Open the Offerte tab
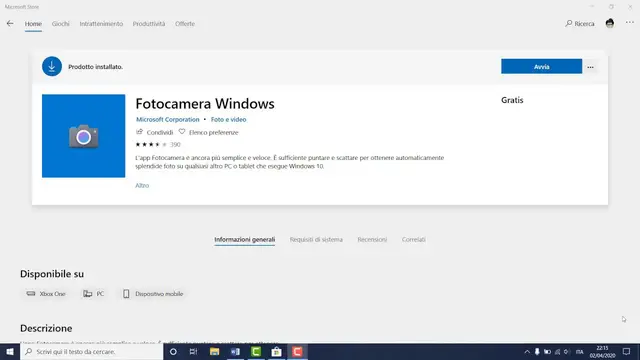The height and width of the screenshot is (360, 640). click(185, 24)
